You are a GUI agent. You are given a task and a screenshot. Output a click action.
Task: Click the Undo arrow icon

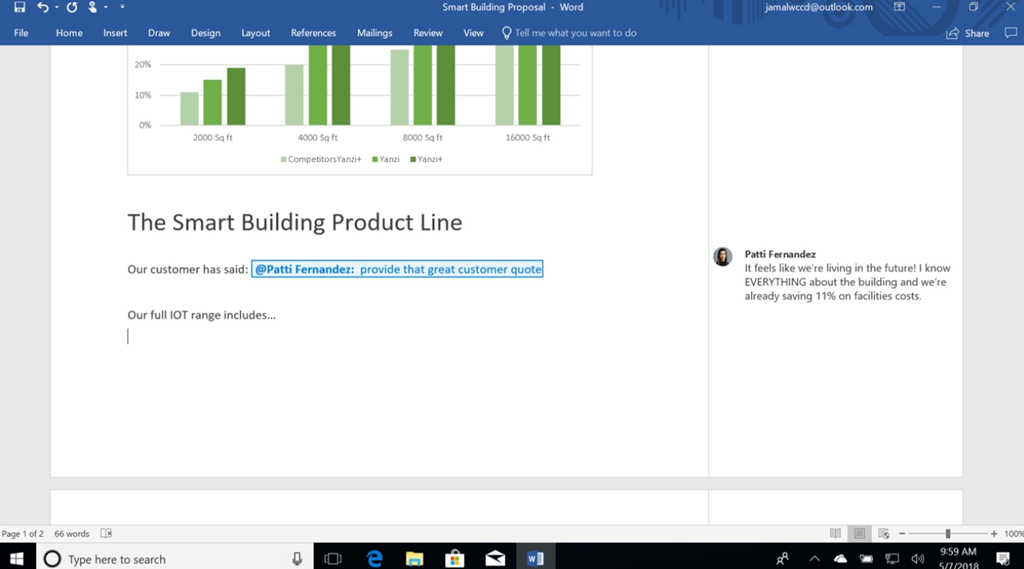(42, 7)
